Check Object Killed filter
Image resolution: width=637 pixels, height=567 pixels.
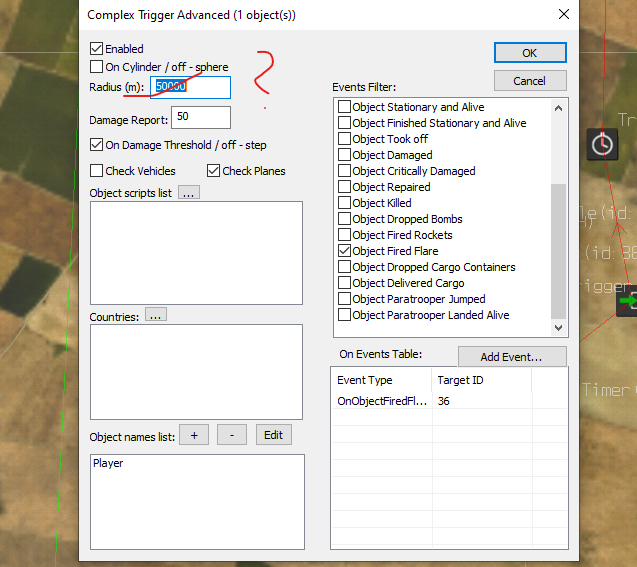pyautogui.click(x=344, y=202)
